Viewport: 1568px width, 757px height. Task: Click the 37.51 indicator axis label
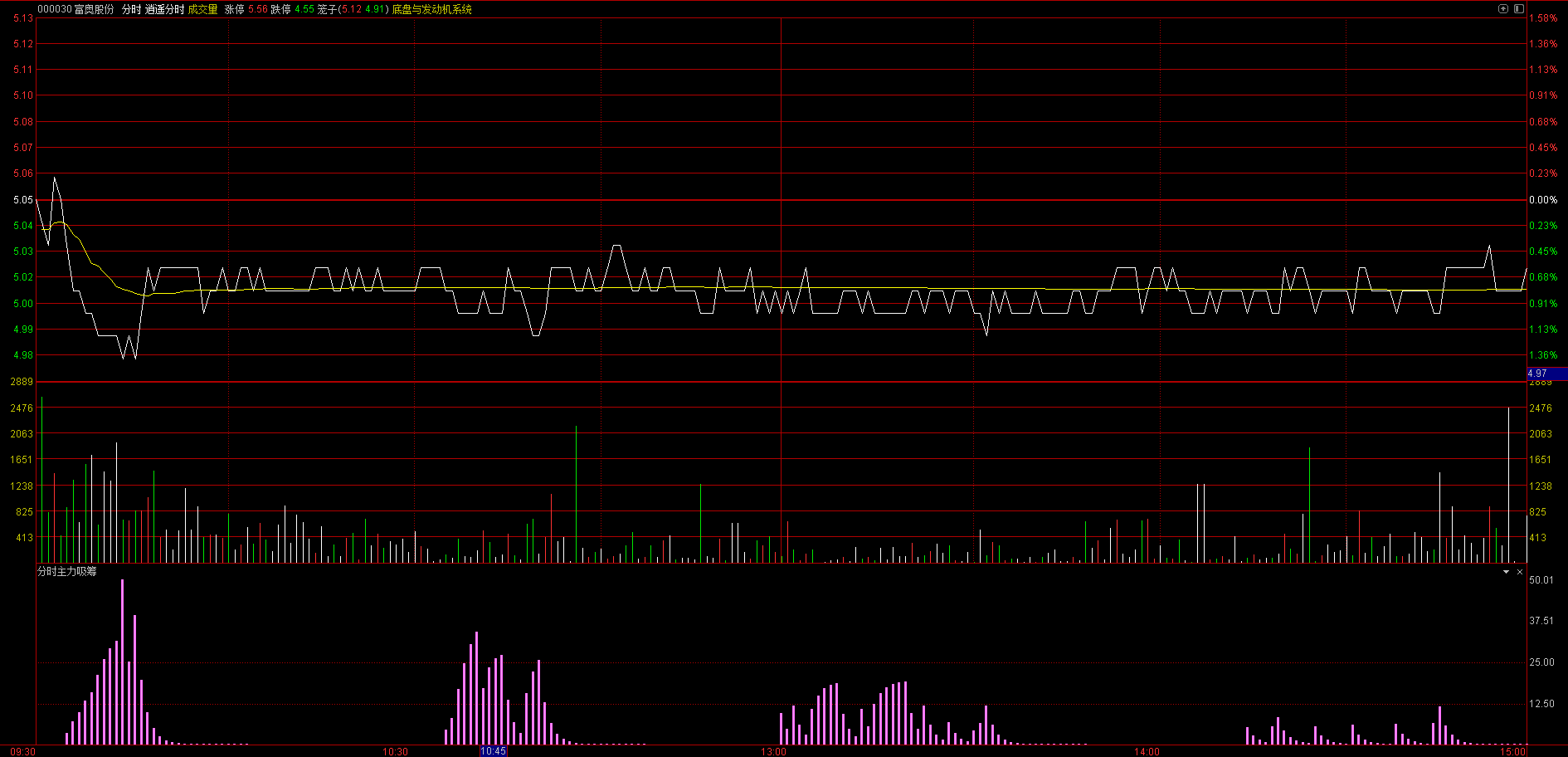[x=1541, y=620]
